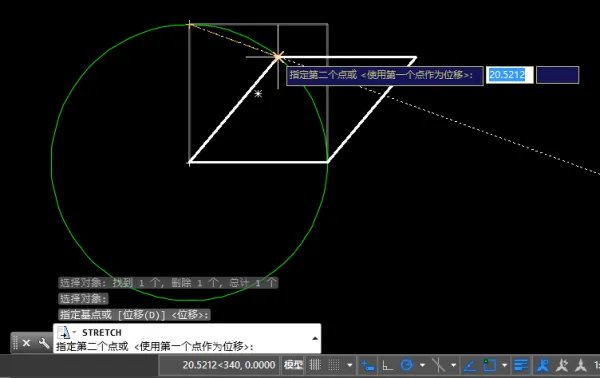Click the STRETCH command icon
The image size is (600, 378).
[64, 332]
